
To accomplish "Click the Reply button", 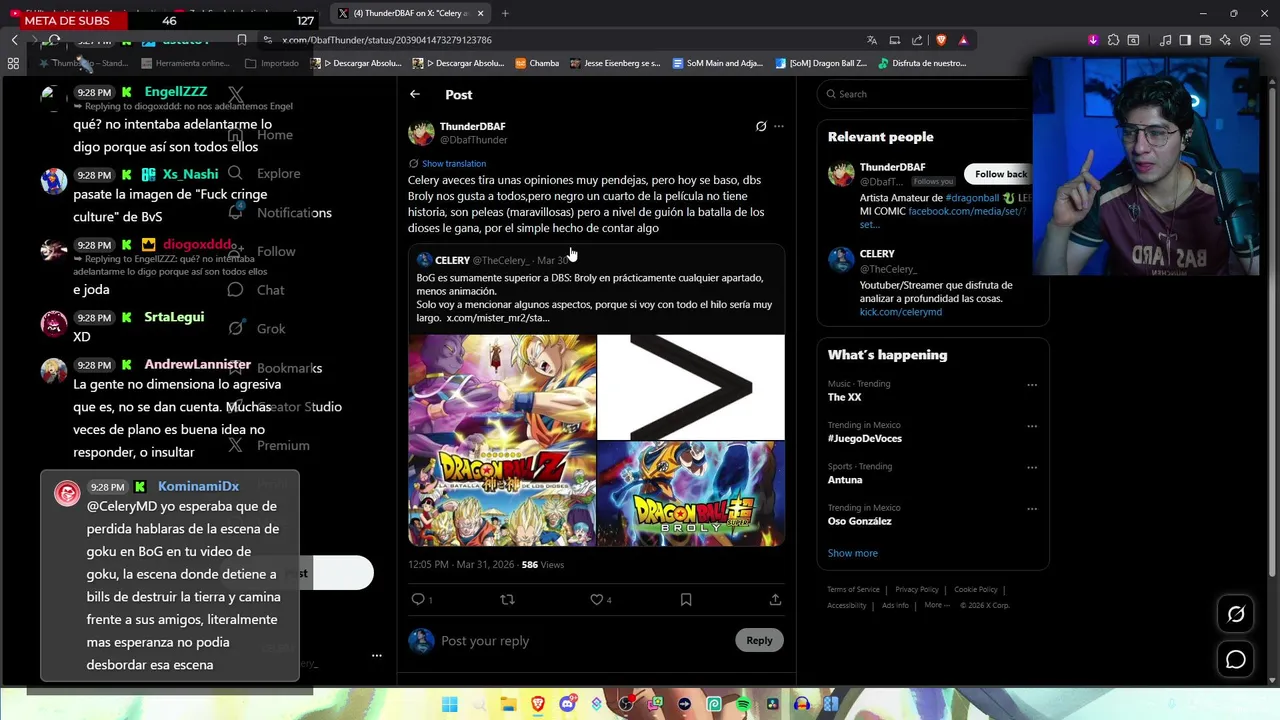I will point(759,640).
